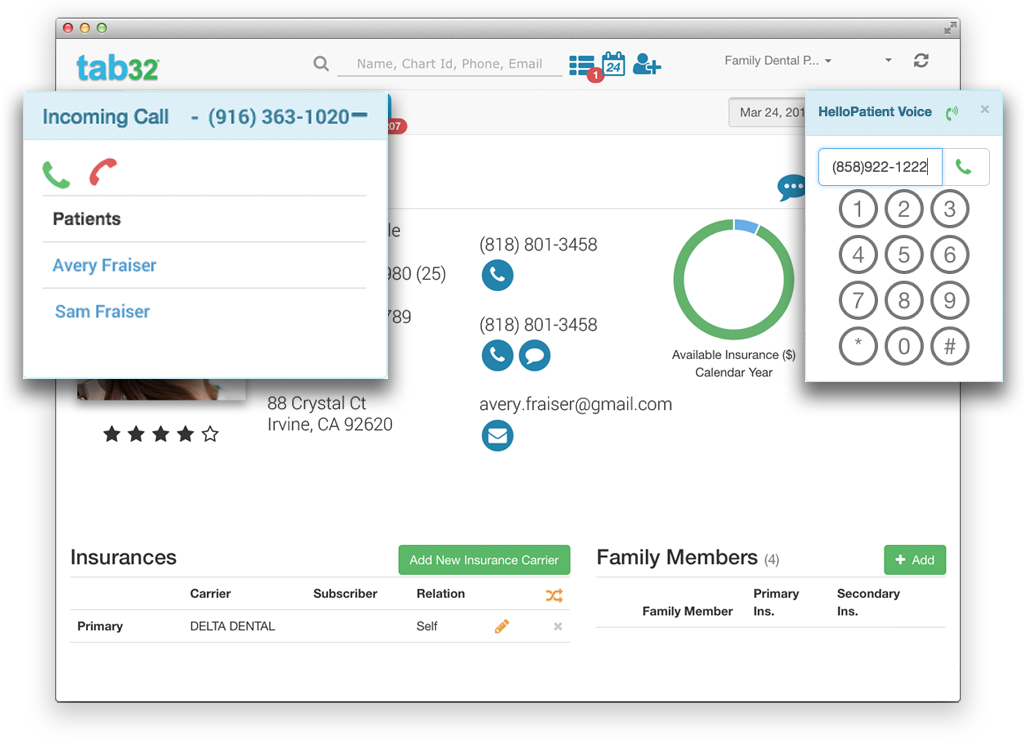Click the Self relation cell
Screen dimensions: 1024x750
click(x=426, y=626)
